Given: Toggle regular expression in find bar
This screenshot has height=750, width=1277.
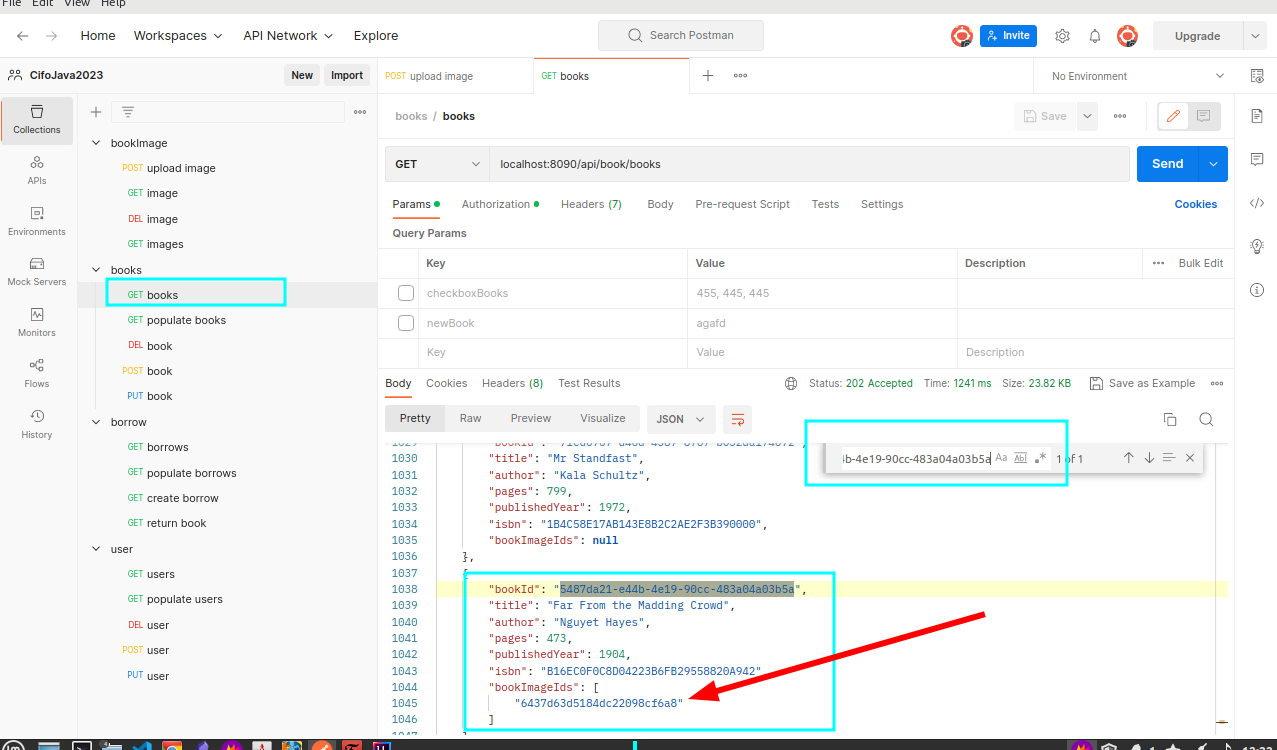Looking at the screenshot, I should pyautogui.click(x=1041, y=458).
